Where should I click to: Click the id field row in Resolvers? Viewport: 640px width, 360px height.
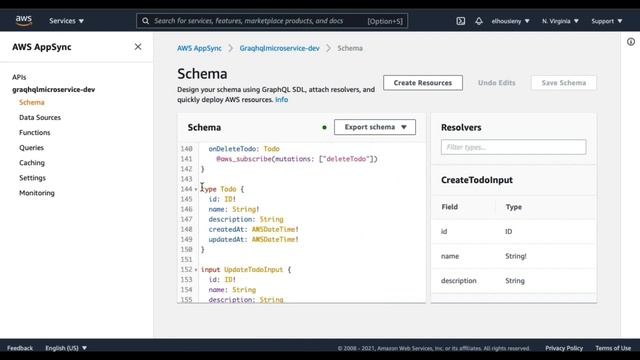pyautogui.click(x=513, y=231)
